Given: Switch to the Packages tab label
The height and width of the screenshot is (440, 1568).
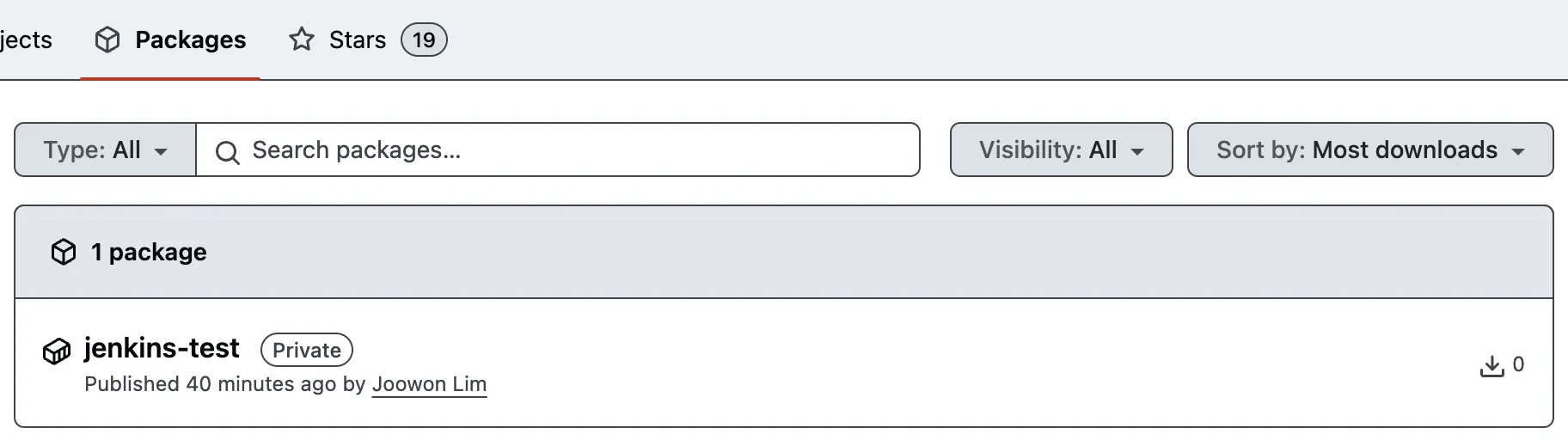Looking at the screenshot, I should 190,40.
